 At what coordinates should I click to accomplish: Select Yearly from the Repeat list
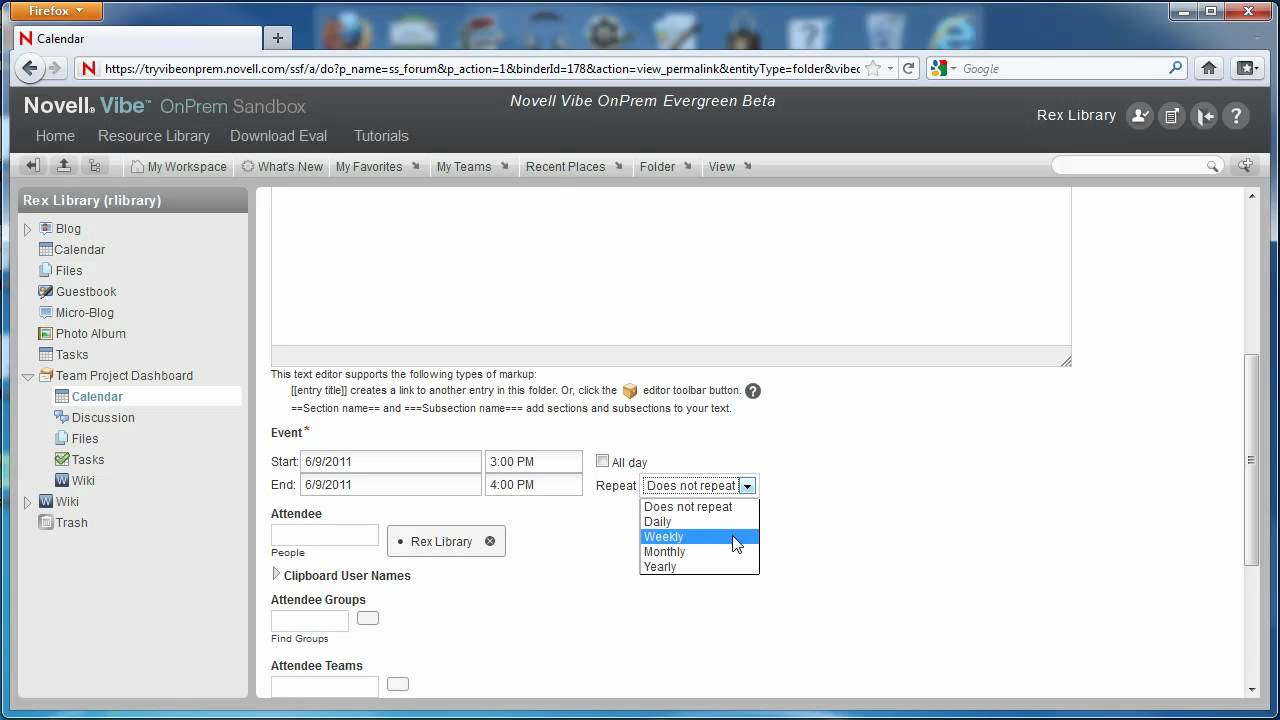699,567
